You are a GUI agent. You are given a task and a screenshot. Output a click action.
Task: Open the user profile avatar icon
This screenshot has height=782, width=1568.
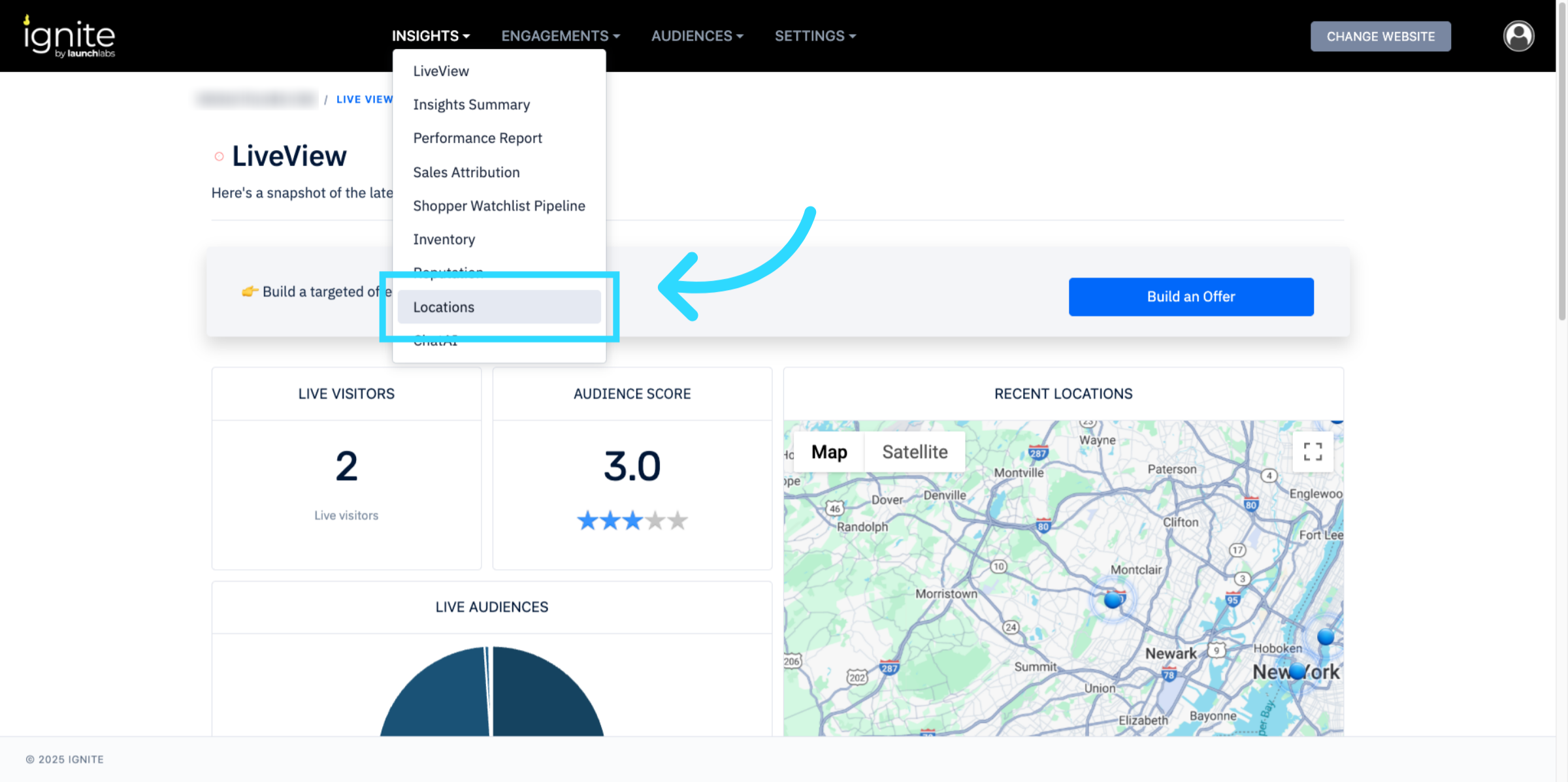point(1518,36)
